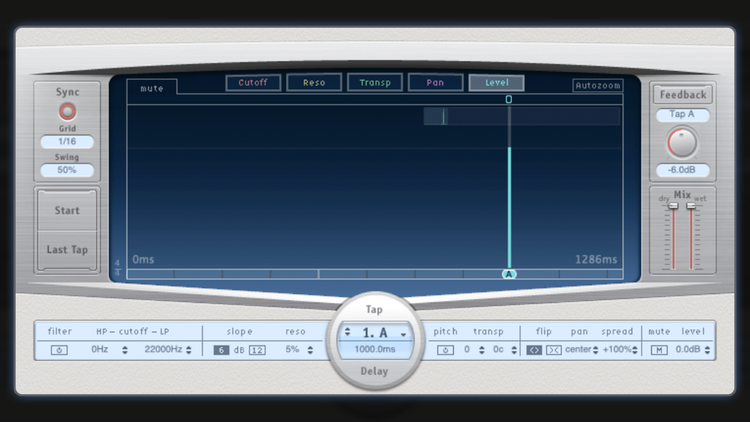Click the 22000Hz lowpass cutoff value
The image size is (750, 422).
(x=163, y=349)
